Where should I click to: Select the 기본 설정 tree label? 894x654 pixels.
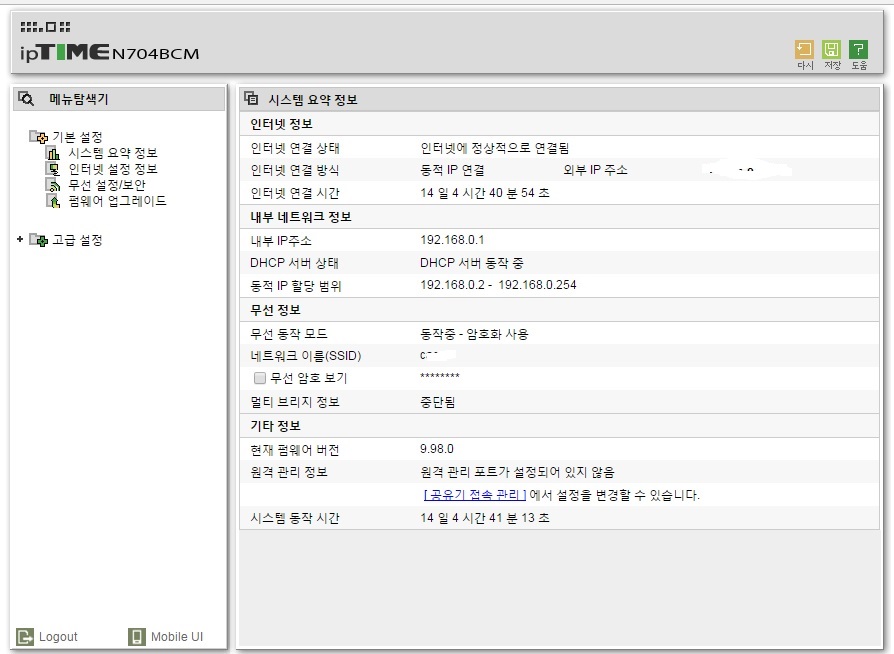pos(78,137)
